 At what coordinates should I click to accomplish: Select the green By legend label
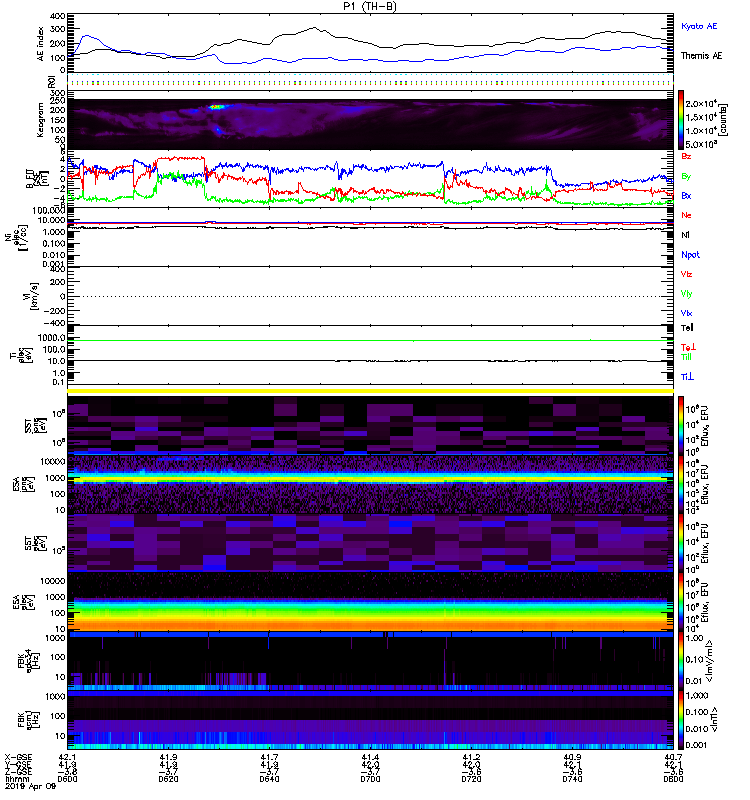686,177
